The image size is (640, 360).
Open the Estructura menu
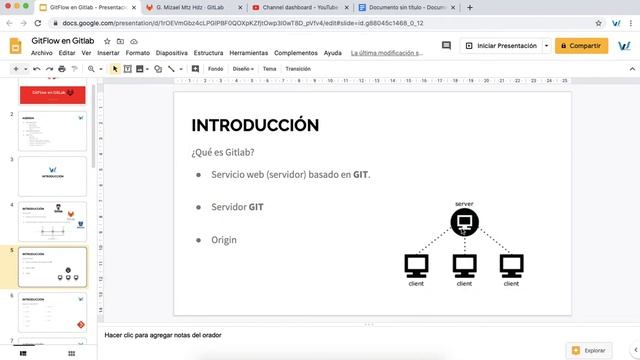[x=209, y=53]
